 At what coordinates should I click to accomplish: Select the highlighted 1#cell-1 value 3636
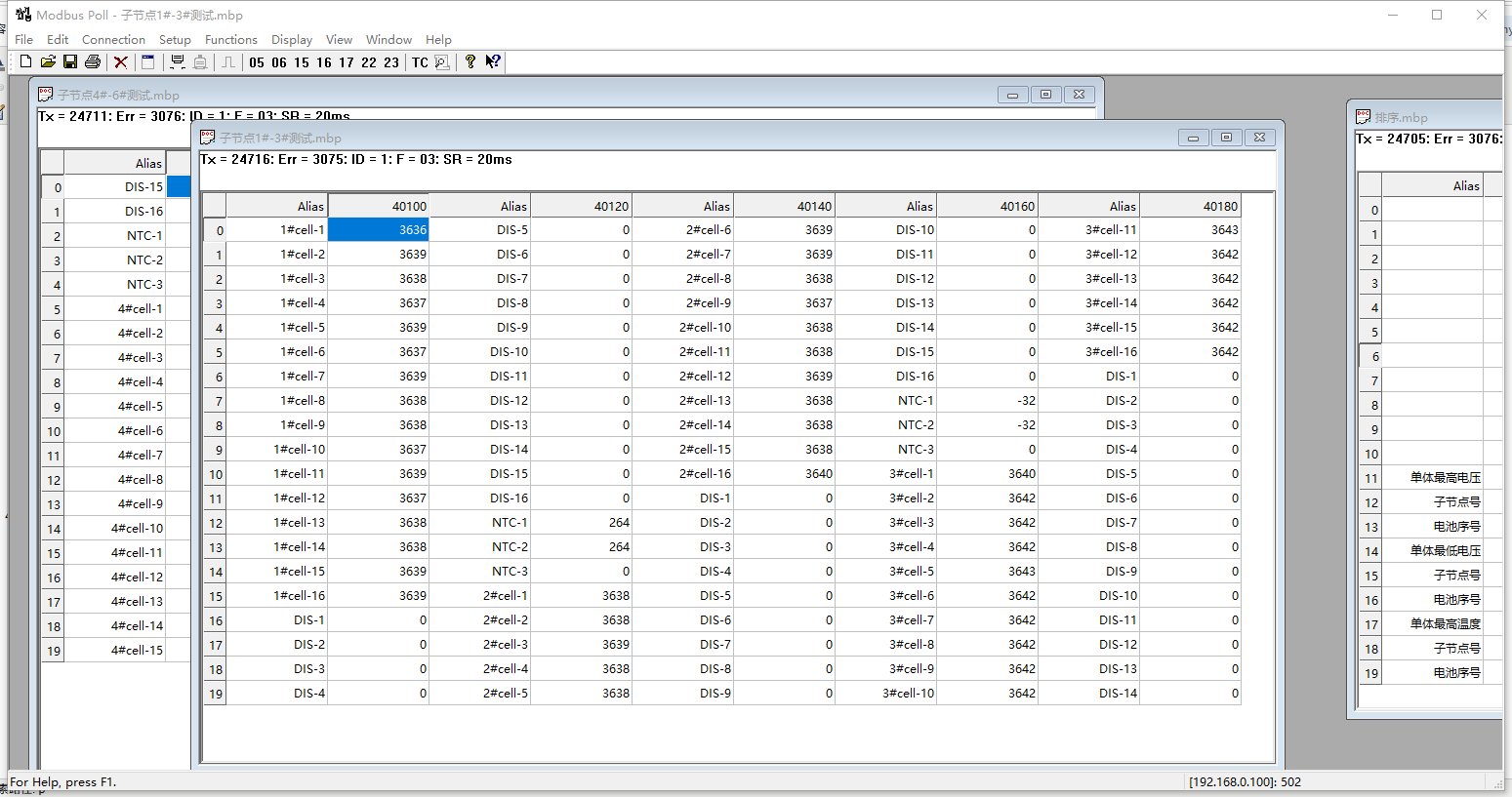tap(379, 229)
